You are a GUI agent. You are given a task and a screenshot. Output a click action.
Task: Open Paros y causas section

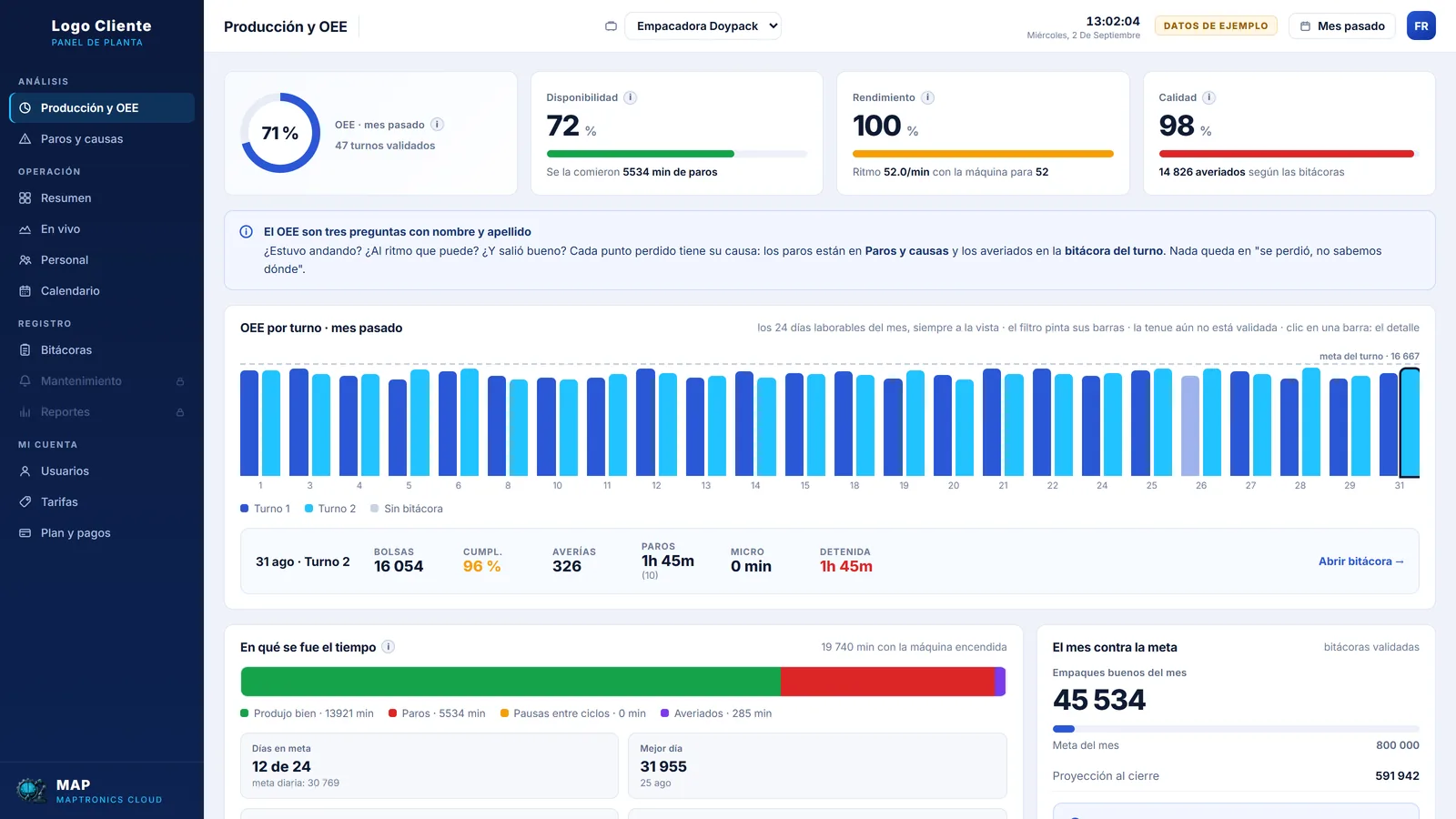102,139
